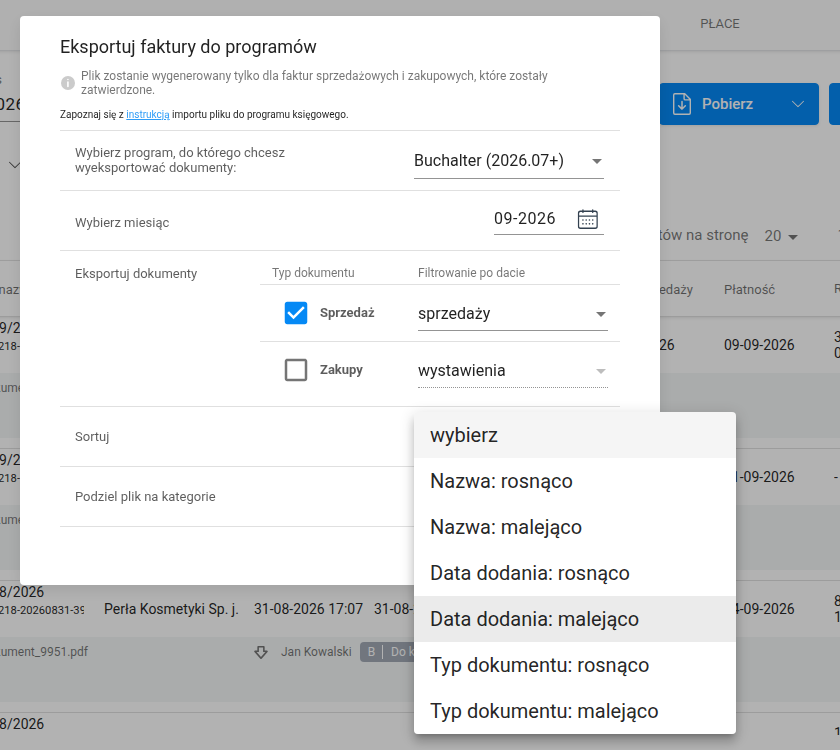Image resolution: width=840 pixels, height=750 pixels.
Task: Click the Eksportuj faktury do programów dialog title
Action: pos(188,47)
